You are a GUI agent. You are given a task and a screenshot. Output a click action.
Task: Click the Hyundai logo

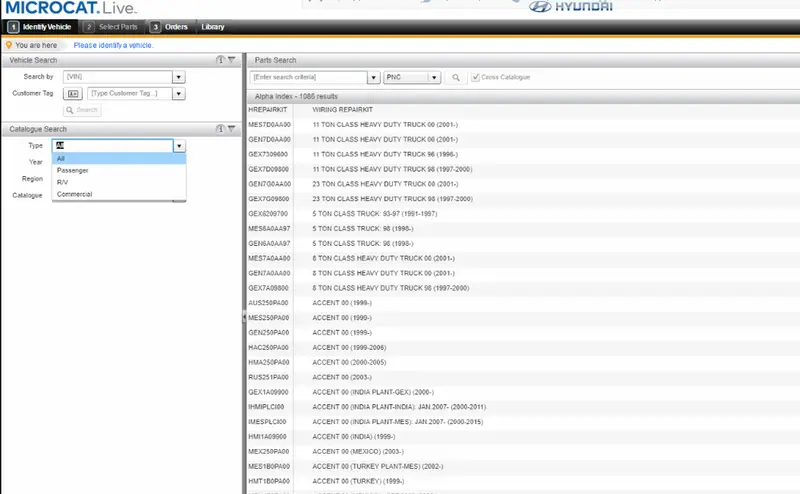tap(570, 7)
